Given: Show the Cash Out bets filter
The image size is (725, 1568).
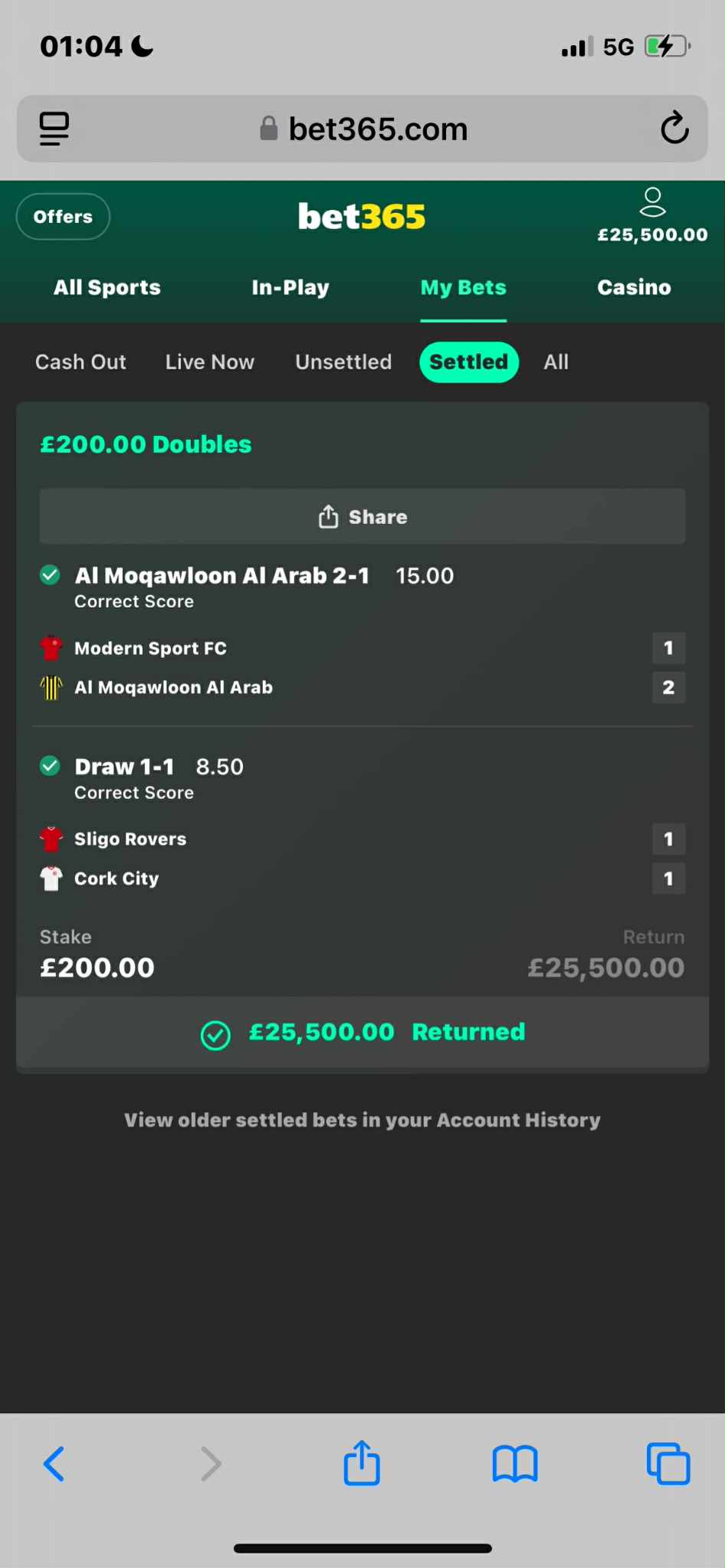Looking at the screenshot, I should (80, 362).
